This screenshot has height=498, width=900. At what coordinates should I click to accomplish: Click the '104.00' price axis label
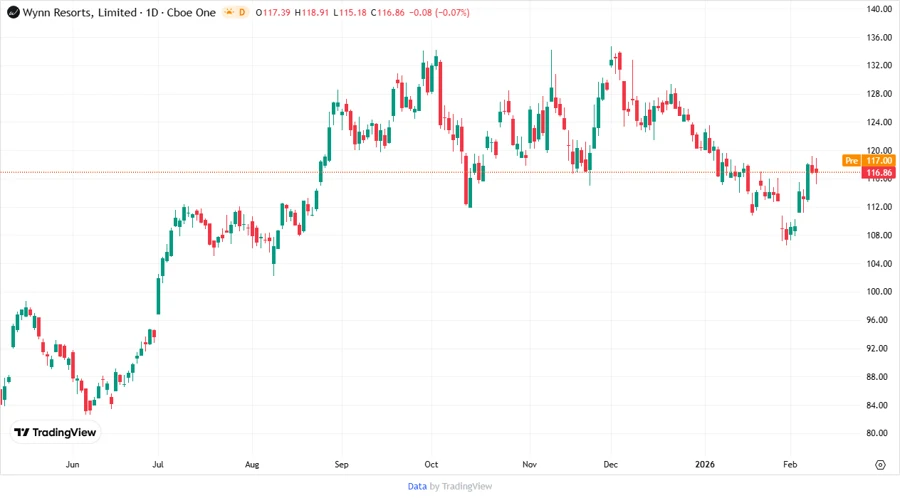pyautogui.click(x=879, y=263)
